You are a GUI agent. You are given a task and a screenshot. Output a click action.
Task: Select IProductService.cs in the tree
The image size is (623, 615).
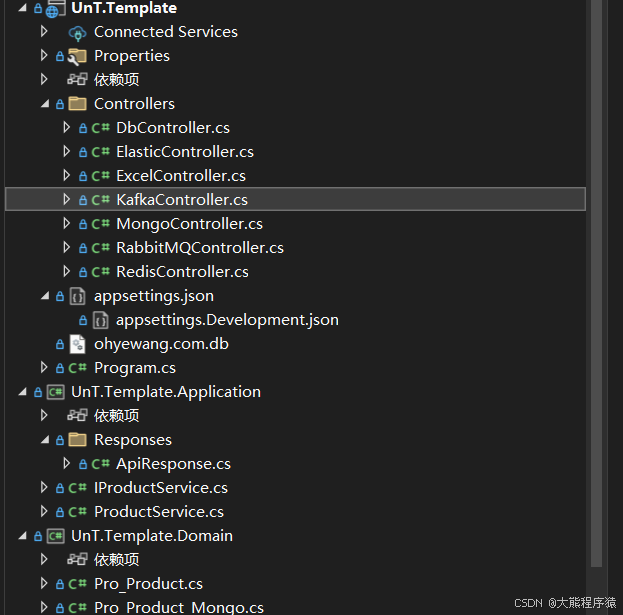(161, 488)
